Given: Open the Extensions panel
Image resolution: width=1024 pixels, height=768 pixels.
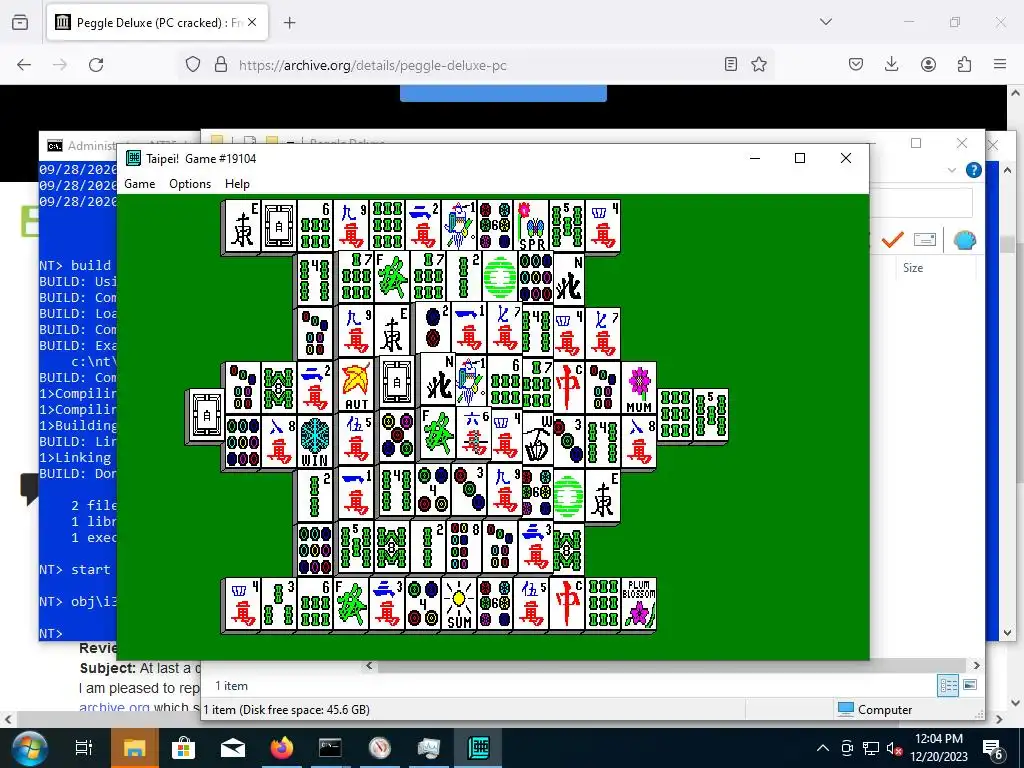Looking at the screenshot, I should point(964,64).
